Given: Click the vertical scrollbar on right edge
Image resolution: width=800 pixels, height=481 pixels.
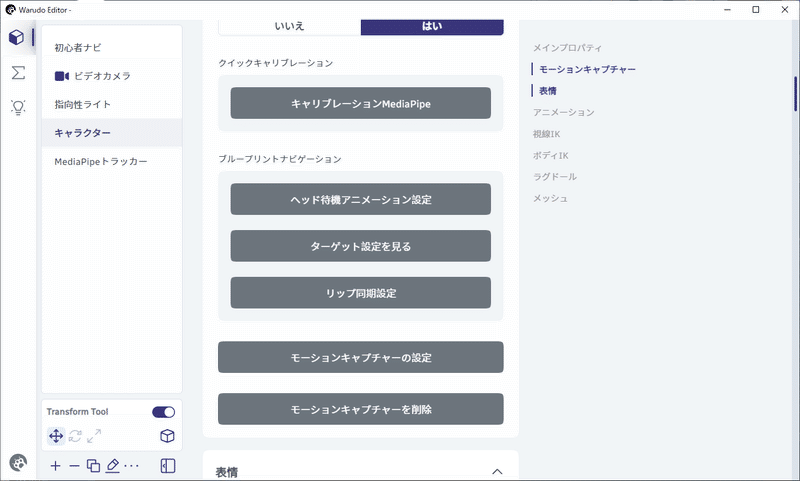Looking at the screenshot, I should pyautogui.click(x=795, y=93).
